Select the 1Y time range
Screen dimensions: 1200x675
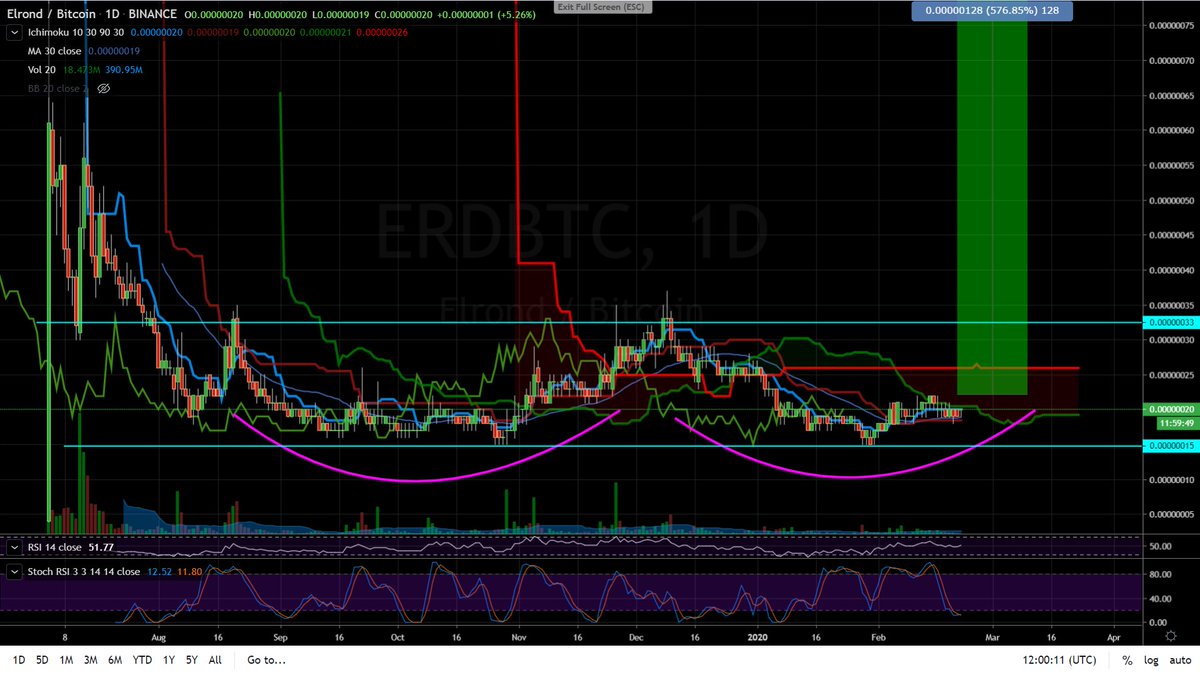click(169, 660)
